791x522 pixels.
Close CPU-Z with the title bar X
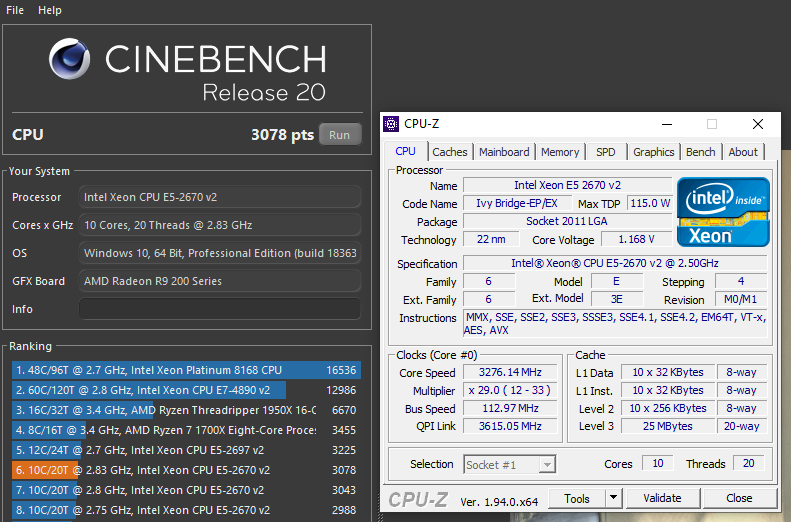tap(757, 124)
